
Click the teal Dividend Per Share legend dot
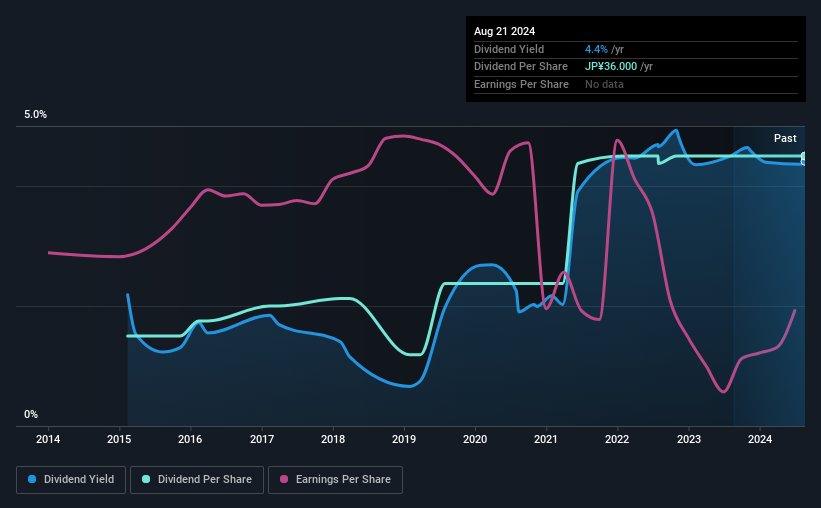click(146, 479)
